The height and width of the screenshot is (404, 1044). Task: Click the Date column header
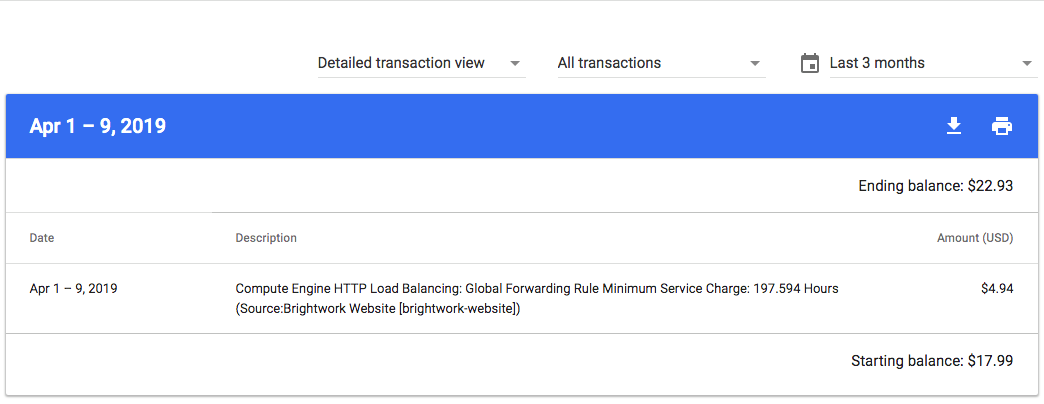coord(42,238)
